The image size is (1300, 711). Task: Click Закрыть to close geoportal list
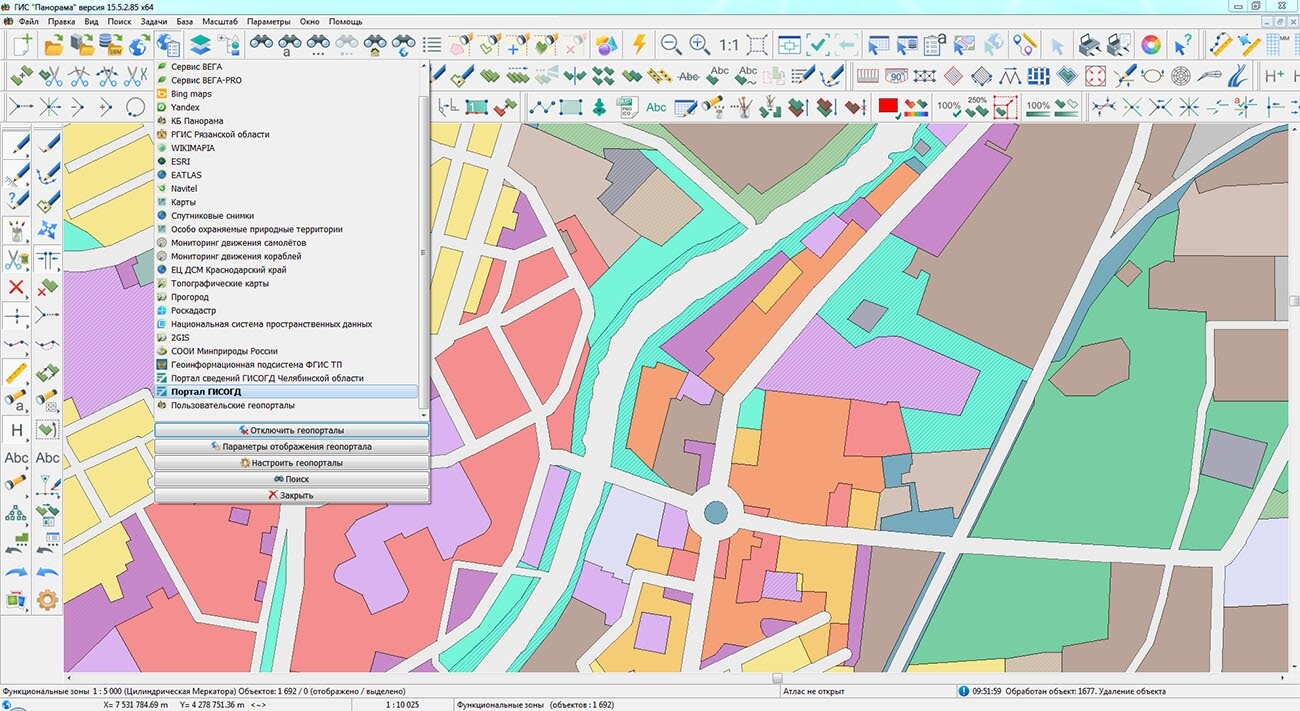291,495
